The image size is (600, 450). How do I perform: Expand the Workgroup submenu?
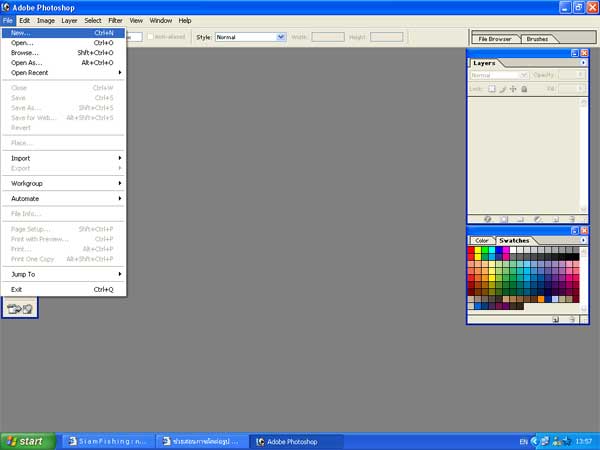coord(63,183)
